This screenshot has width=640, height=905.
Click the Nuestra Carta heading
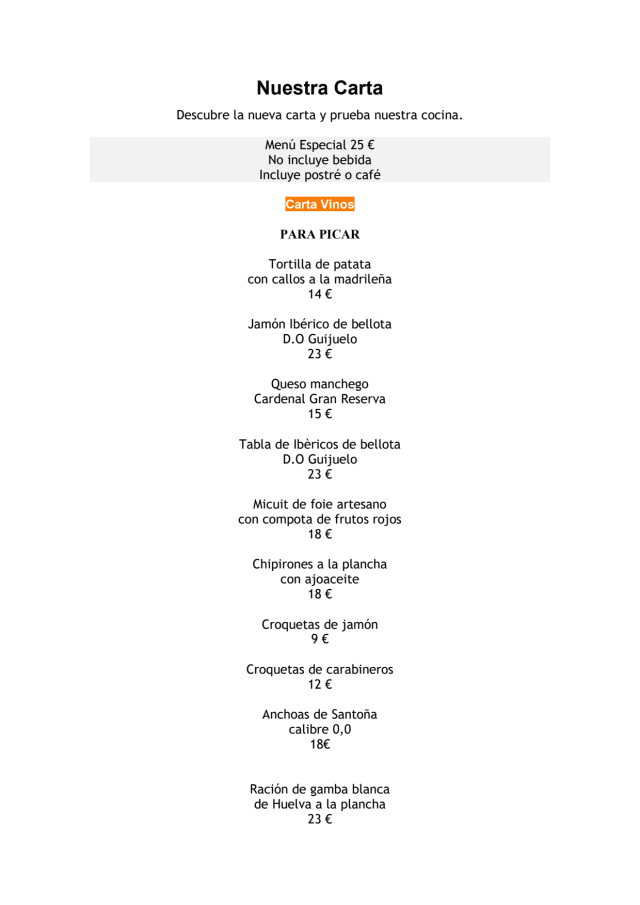tap(319, 89)
